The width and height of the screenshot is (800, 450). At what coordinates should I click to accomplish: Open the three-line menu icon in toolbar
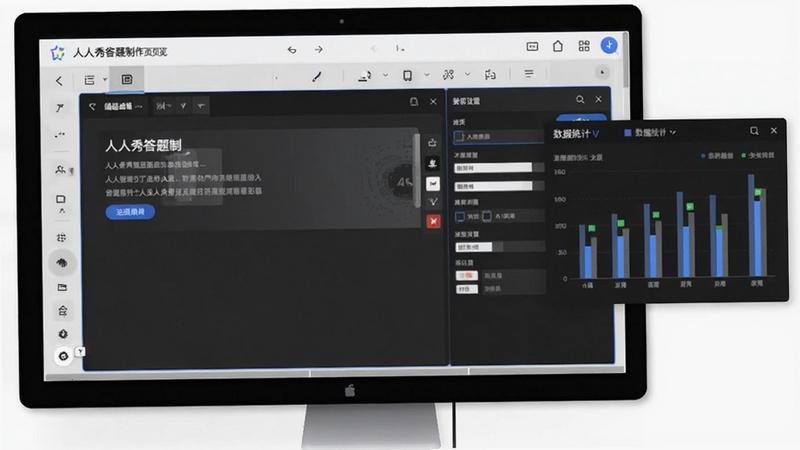point(529,74)
